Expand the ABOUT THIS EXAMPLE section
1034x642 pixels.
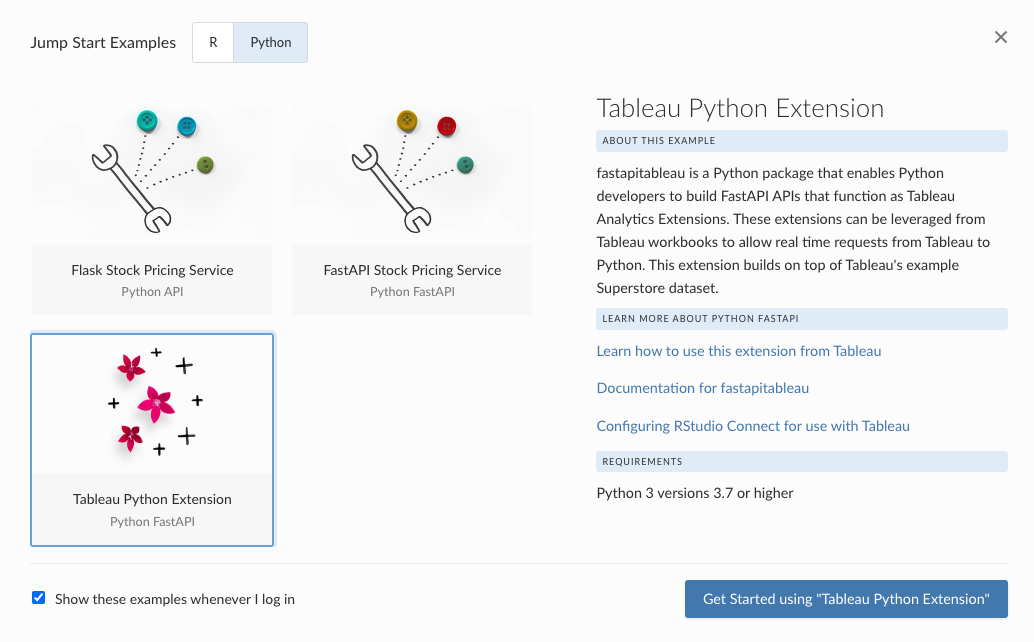802,140
